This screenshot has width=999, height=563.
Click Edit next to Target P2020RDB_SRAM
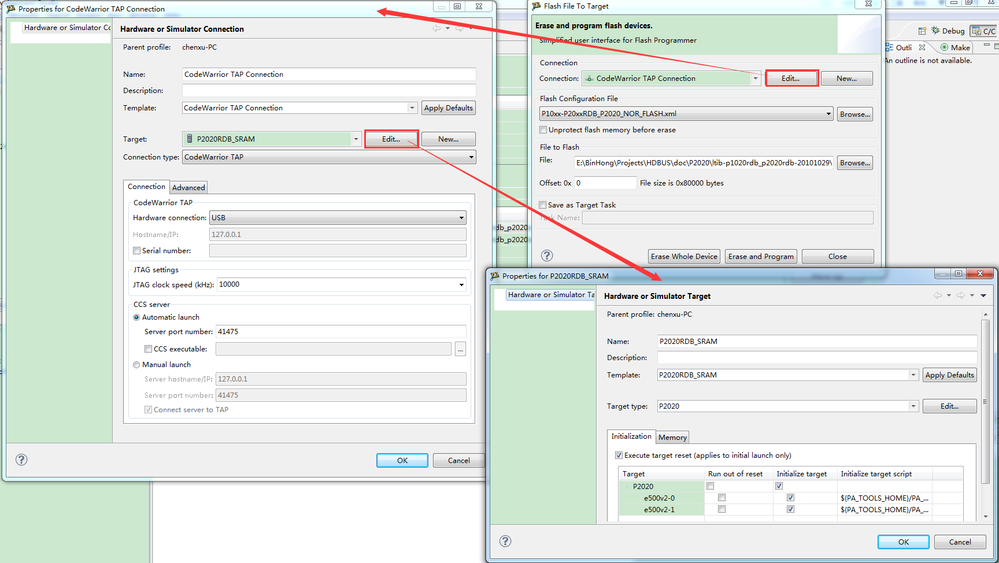pyautogui.click(x=391, y=139)
